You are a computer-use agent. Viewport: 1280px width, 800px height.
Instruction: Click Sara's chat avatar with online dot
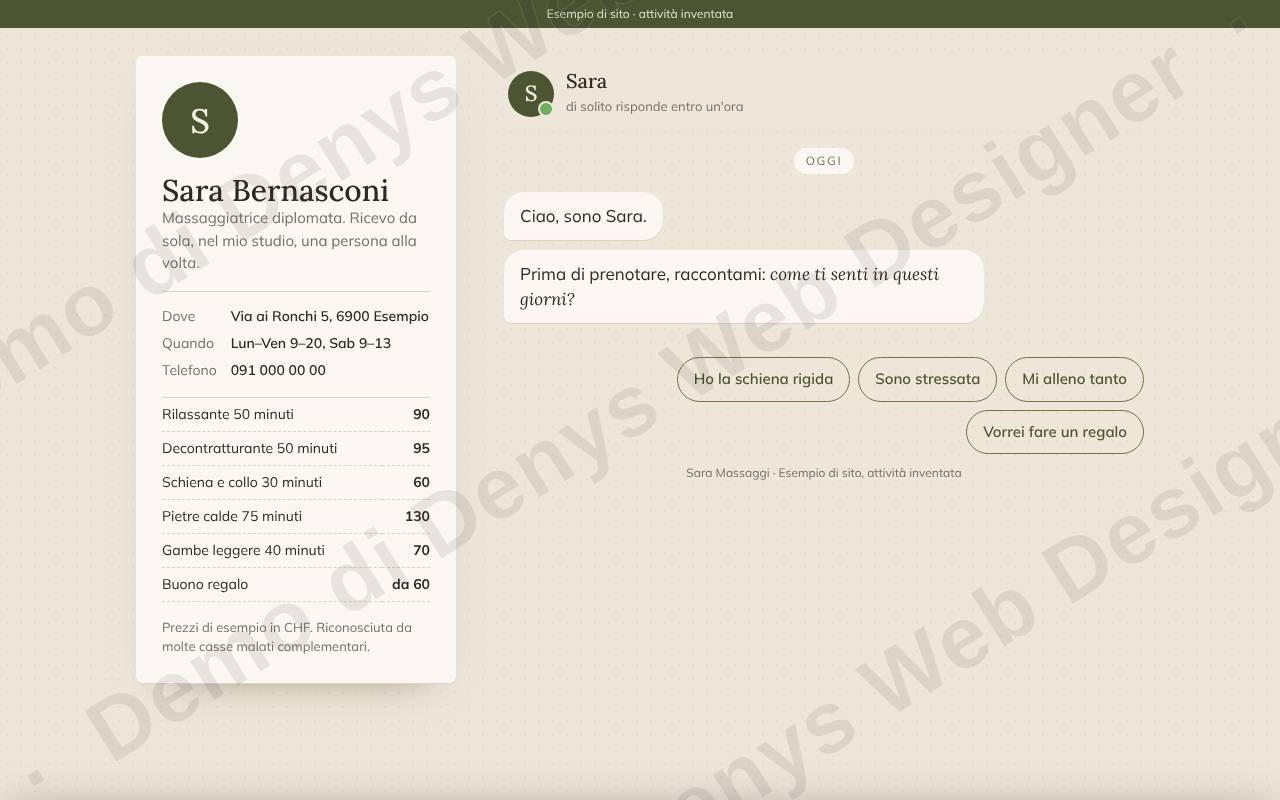[531, 94]
